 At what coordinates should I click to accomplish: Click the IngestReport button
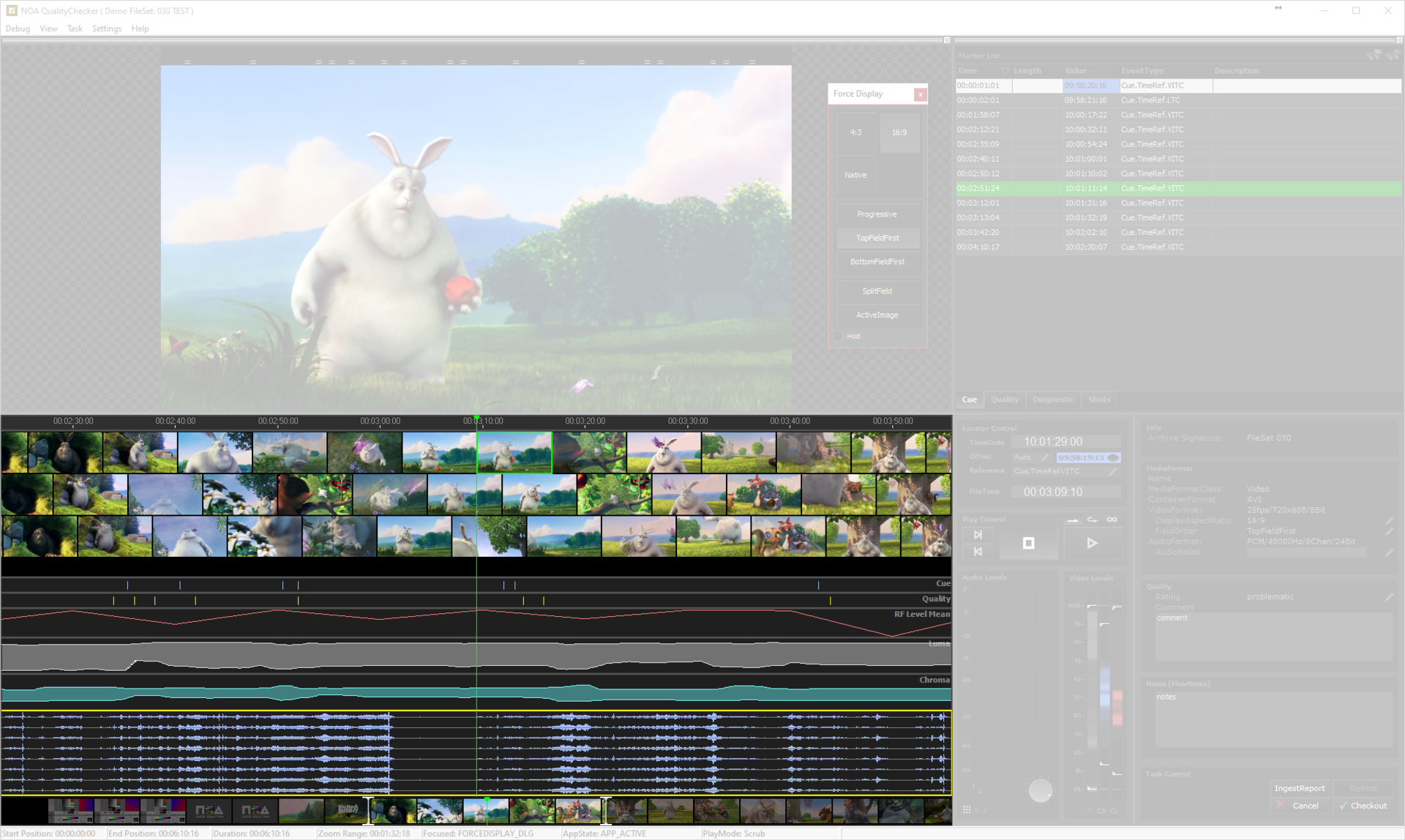pyautogui.click(x=1300, y=789)
